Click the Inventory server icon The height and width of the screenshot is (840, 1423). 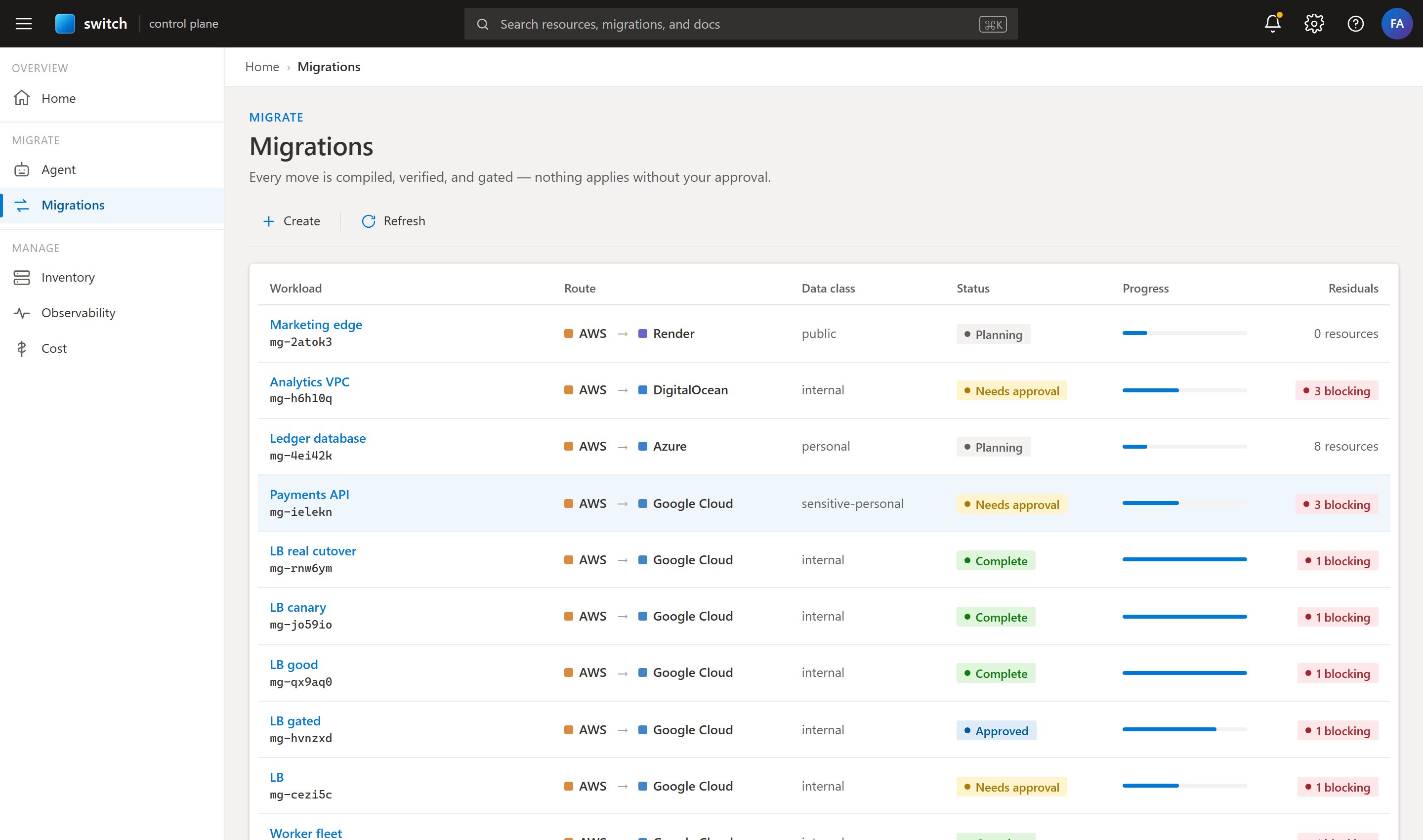click(22, 277)
